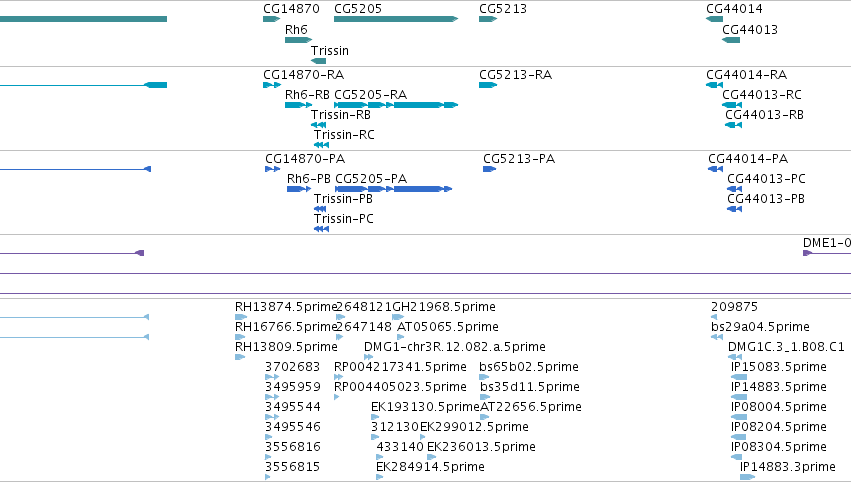Select the Trissin-PC protein label

(344, 219)
